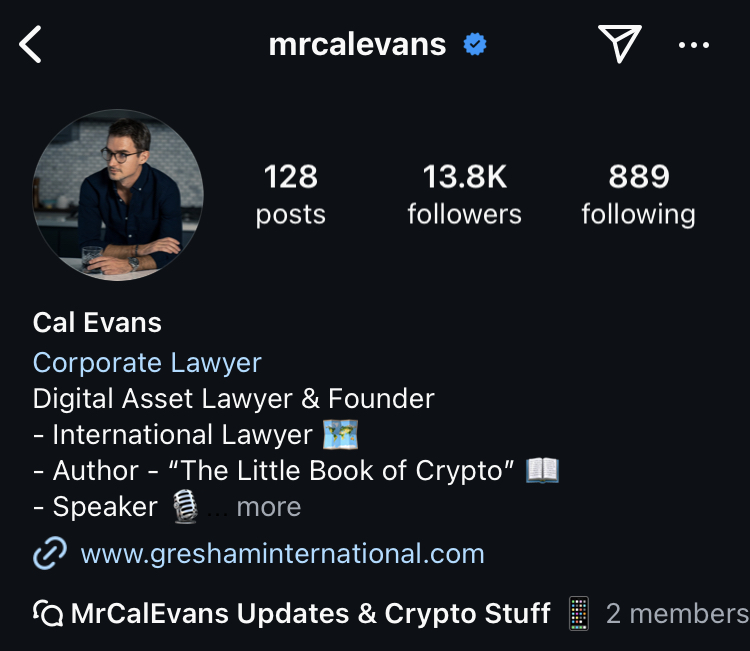Open the paper-plane direct message icon
750x651 pixels.
(619, 44)
